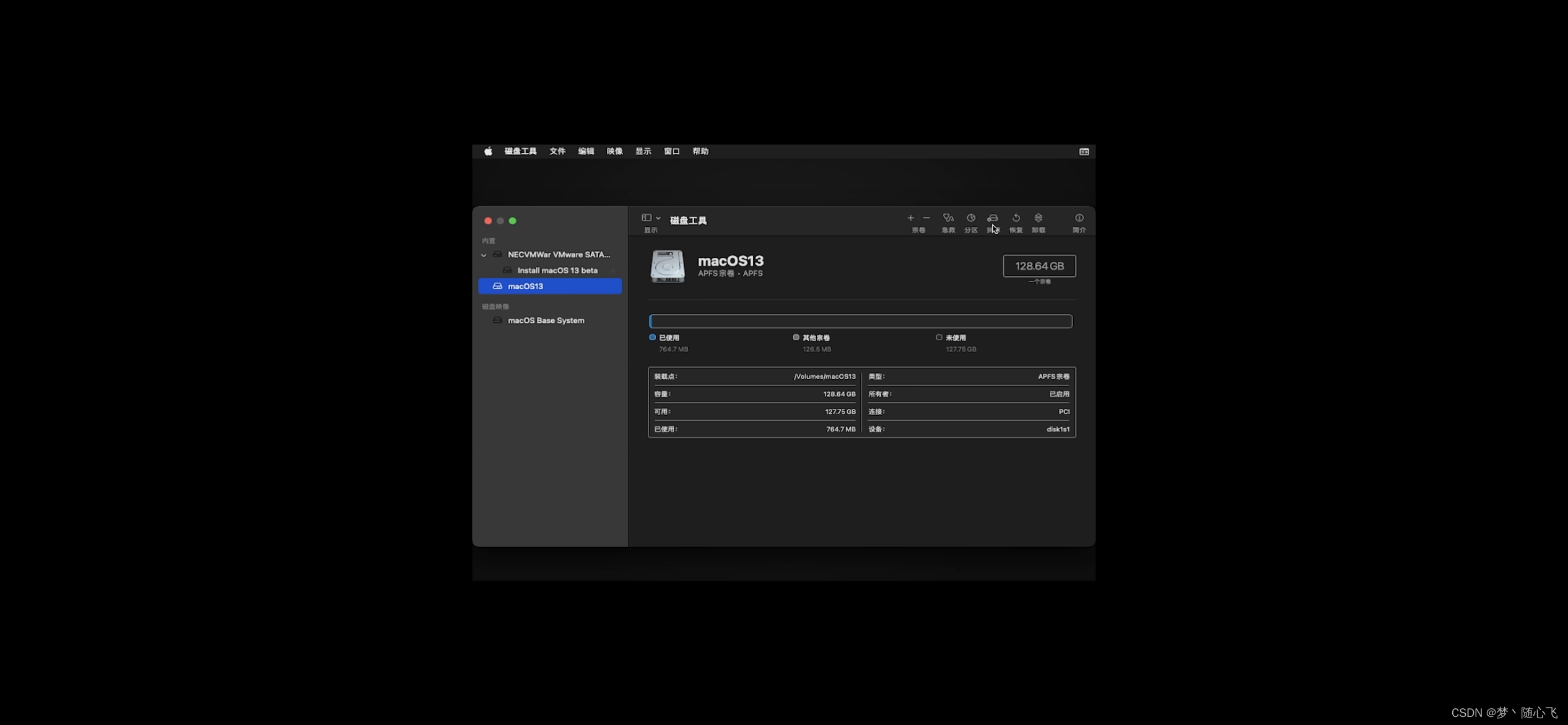Open the 帮助 menu

click(x=700, y=151)
